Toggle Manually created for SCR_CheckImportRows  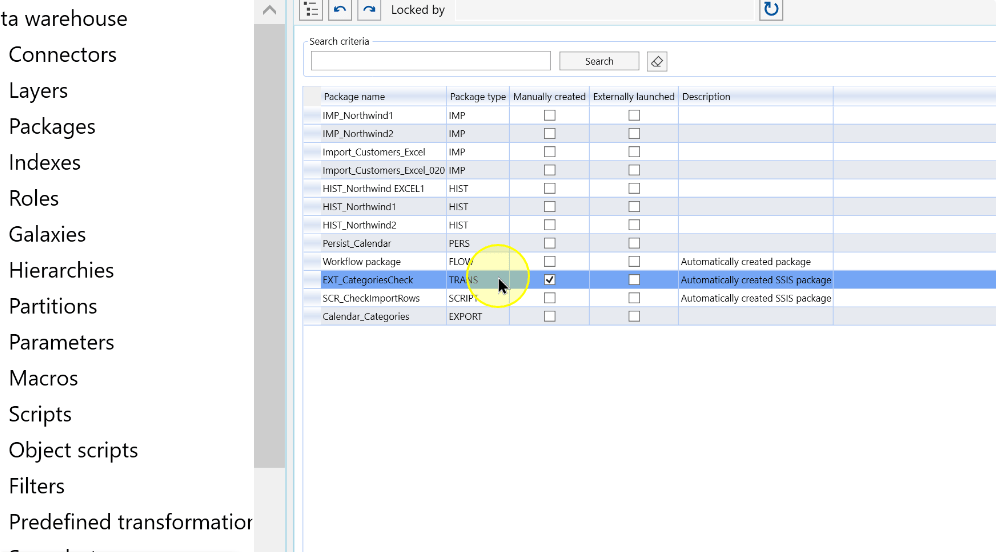549,298
